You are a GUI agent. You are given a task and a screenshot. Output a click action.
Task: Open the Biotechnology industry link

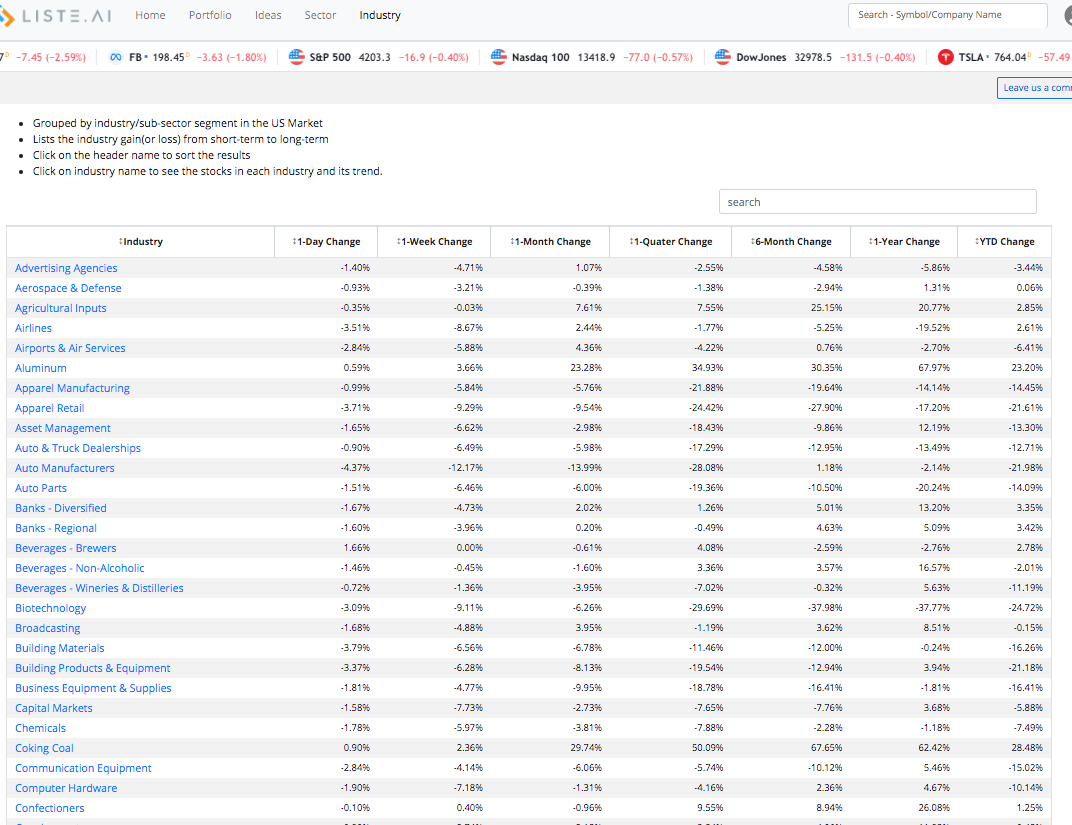click(51, 608)
